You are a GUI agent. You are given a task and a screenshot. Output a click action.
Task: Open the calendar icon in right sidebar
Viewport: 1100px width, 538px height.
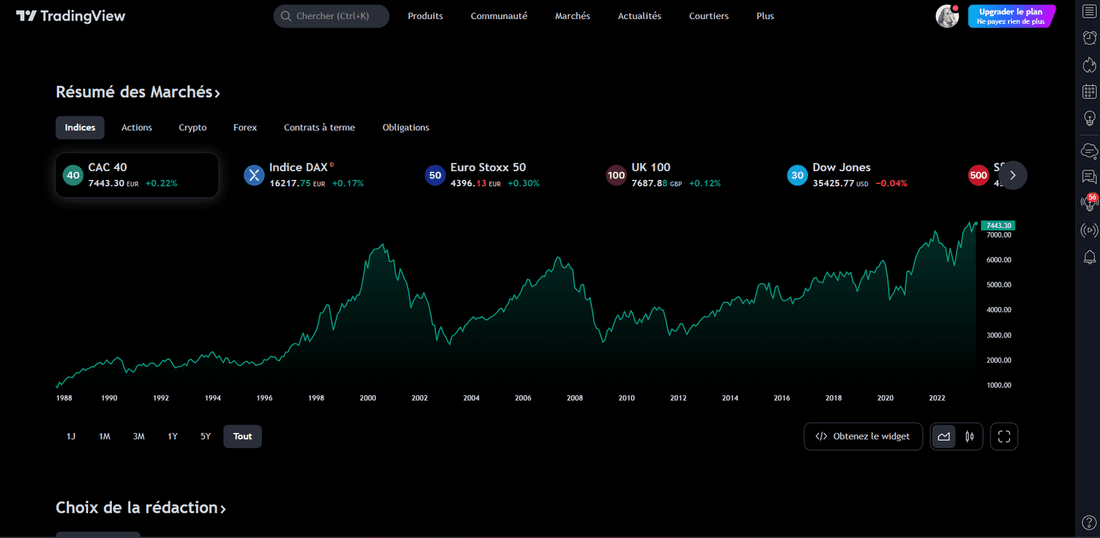1089,91
